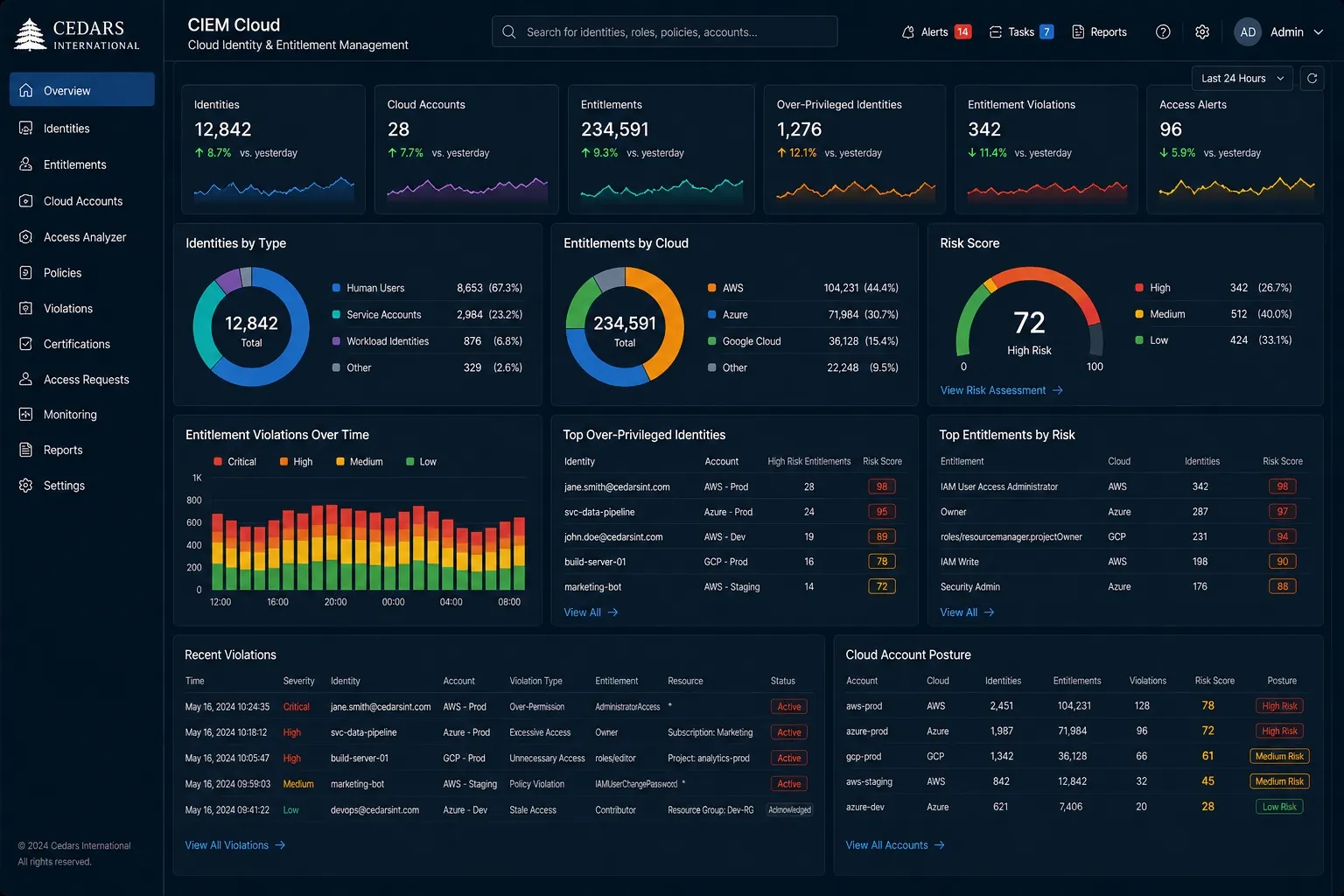Click the identities search input field
The width and height of the screenshot is (1344, 896).
click(x=664, y=31)
